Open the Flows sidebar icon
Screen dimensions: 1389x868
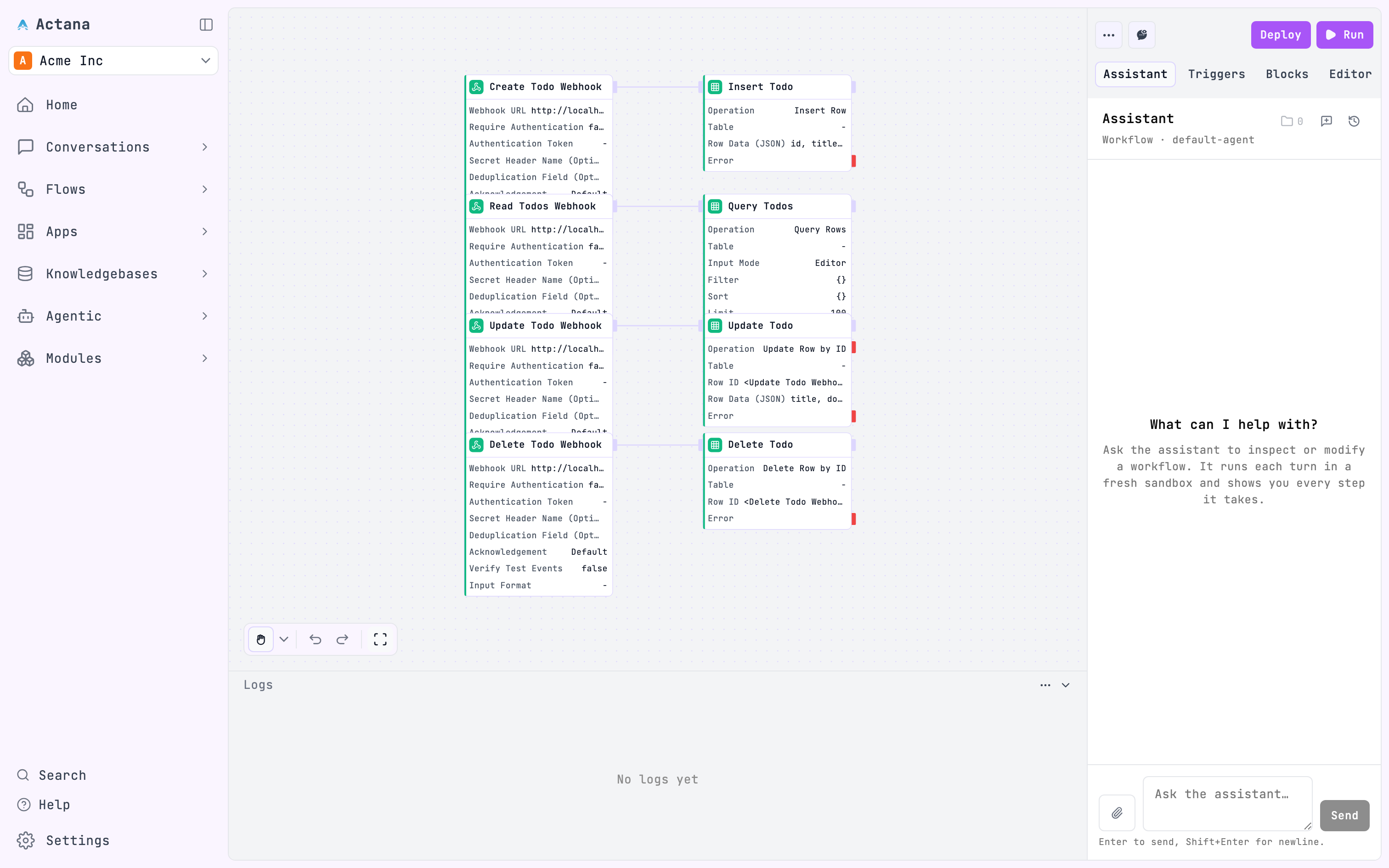pyautogui.click(x=25, y=189)
